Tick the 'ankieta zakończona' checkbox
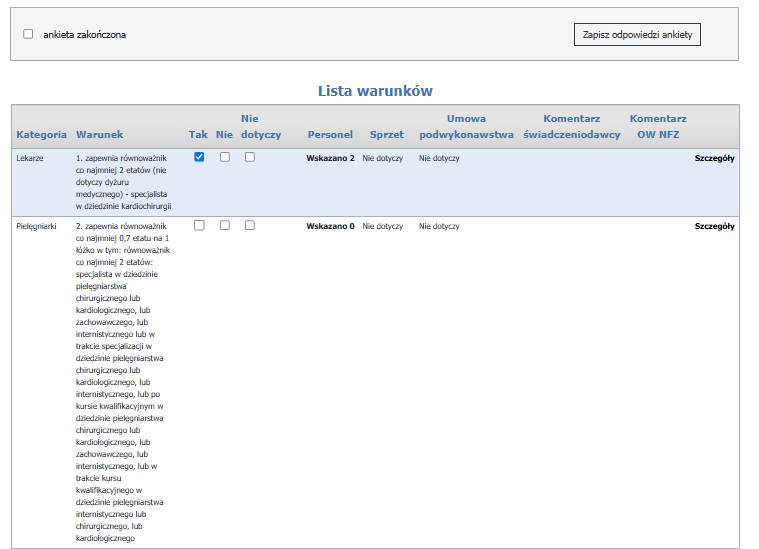The width and height of the screenshot is (759, 549). click(x=28, y=34)
